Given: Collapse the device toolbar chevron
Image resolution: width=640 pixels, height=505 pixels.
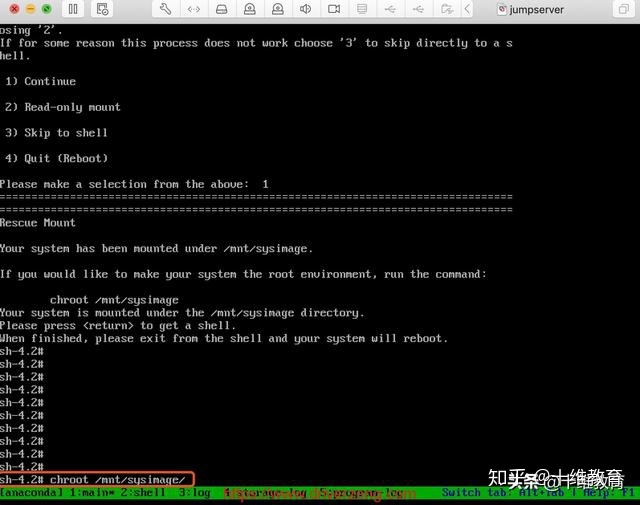Looking at the screenshot, I should pyautogui.click(x=468, y=9).
